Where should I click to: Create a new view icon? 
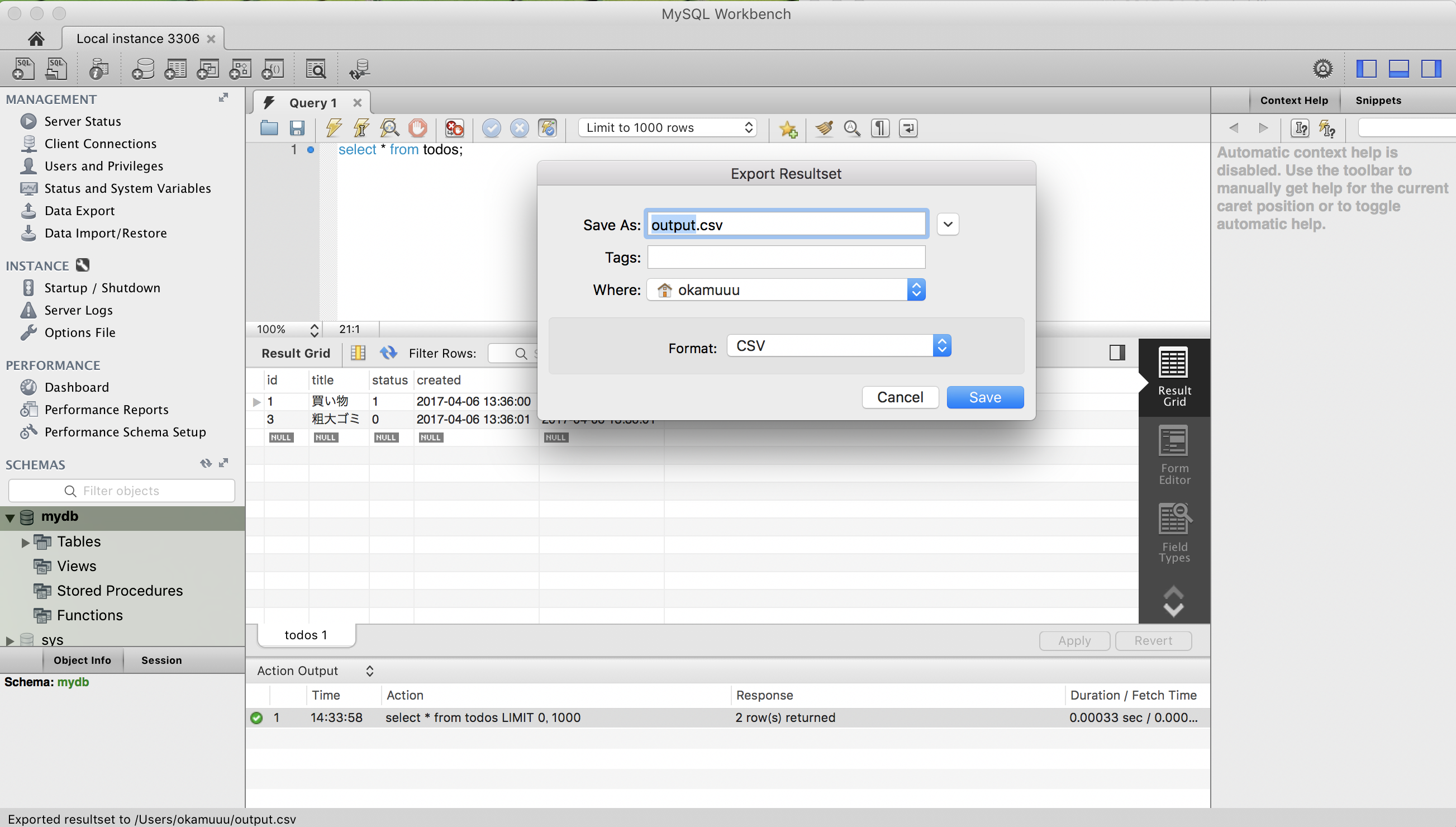click(207, 69)
